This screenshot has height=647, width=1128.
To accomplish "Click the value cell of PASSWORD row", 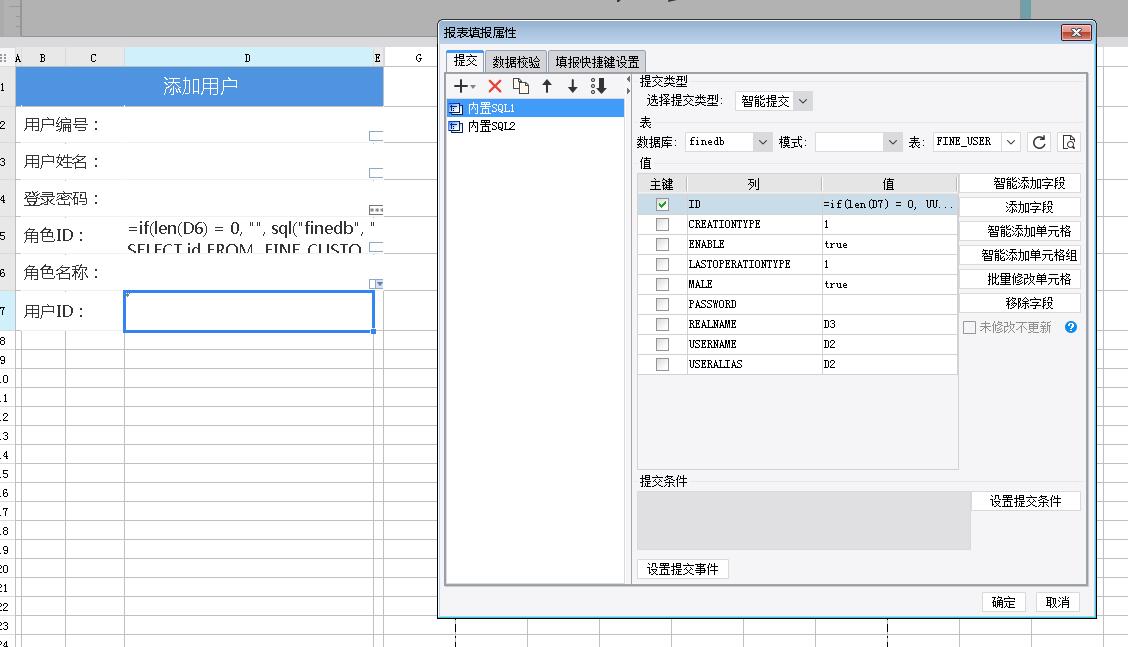I will [888, 304].
